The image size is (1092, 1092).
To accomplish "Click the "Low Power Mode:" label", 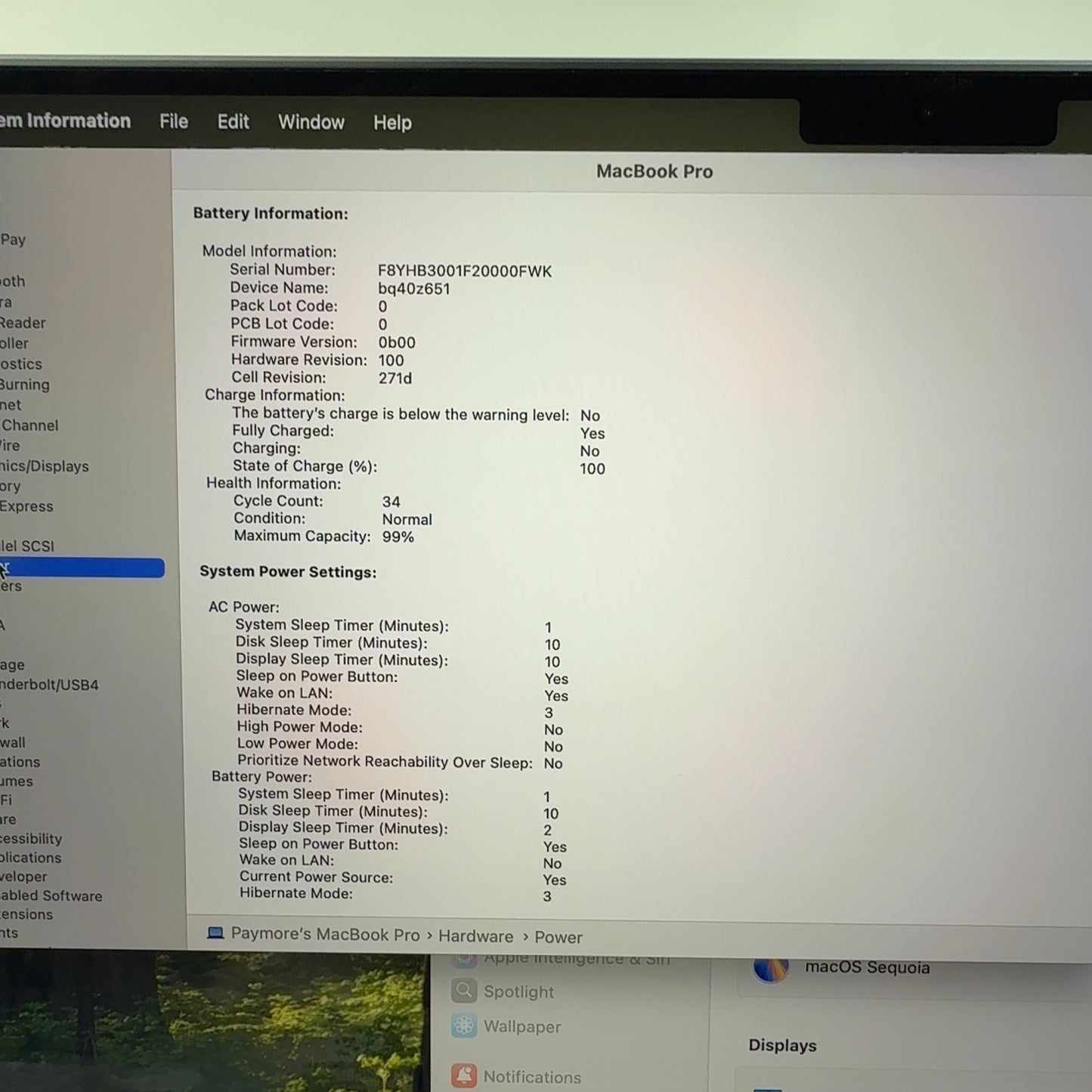I will pyautogui.click(x=298, y=744).
